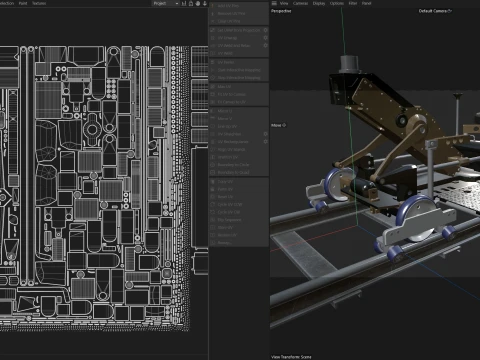This screenshot has width=480, height=360.
Task: Open UV Unwrap options gear
Action: click(x=266, y=38)
